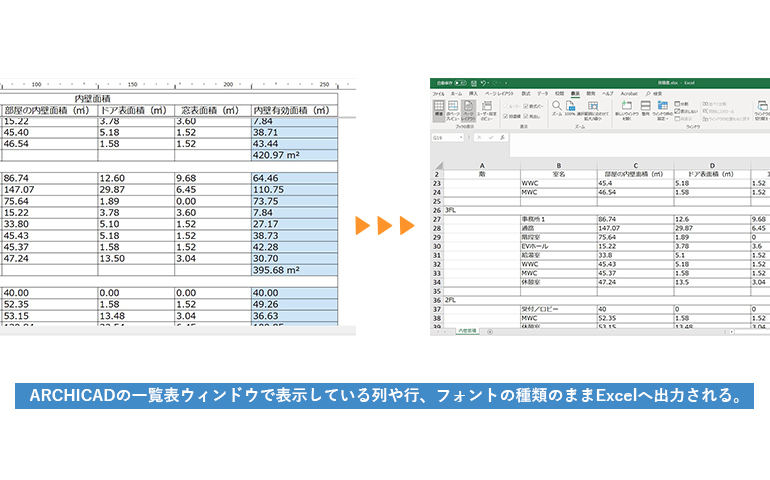Viewport: 770px width, 480px height.
Task: Select column D header in Excel
Action: coord(712,166)
